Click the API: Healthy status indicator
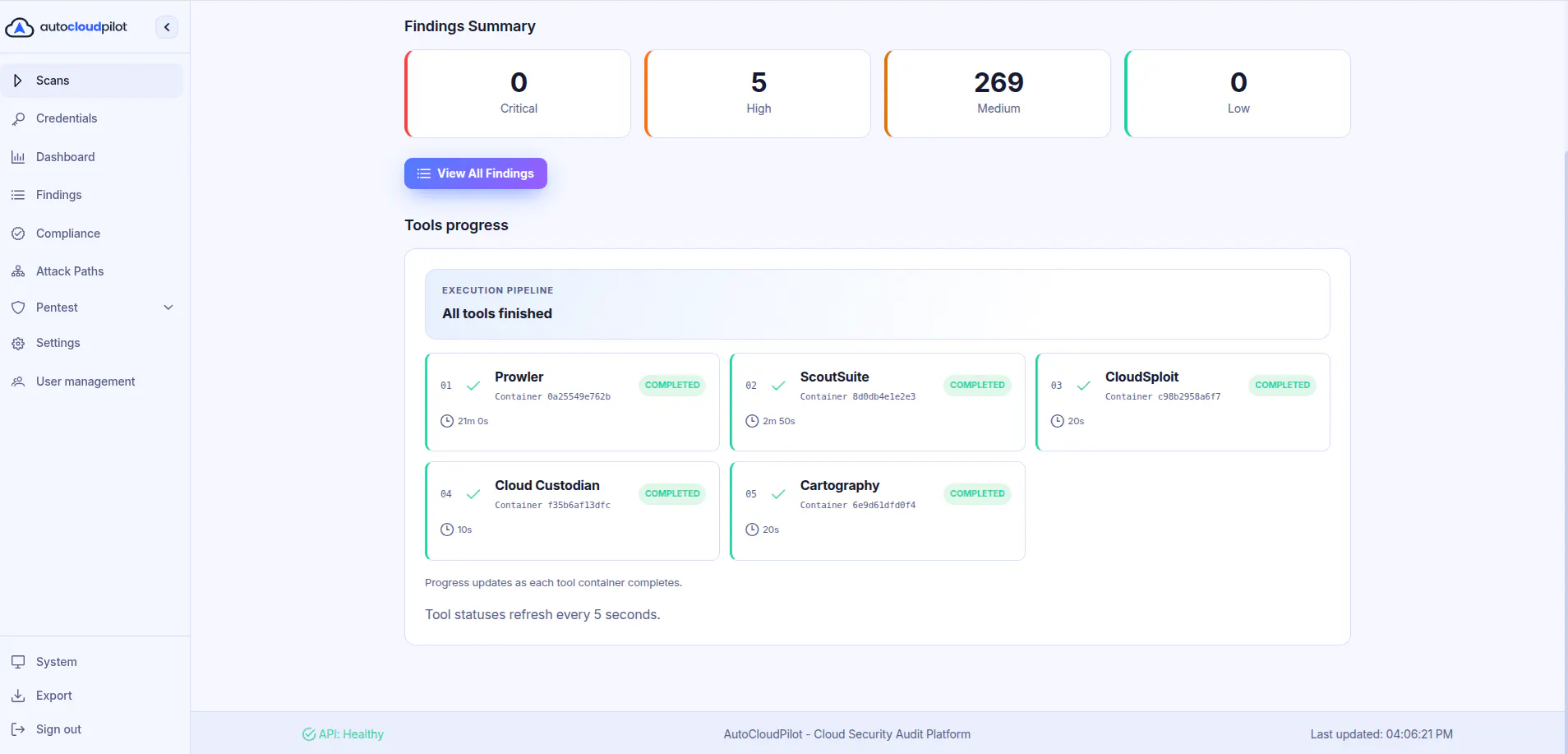The height and width of the screenshot is (754, 1568). [343, 734]
